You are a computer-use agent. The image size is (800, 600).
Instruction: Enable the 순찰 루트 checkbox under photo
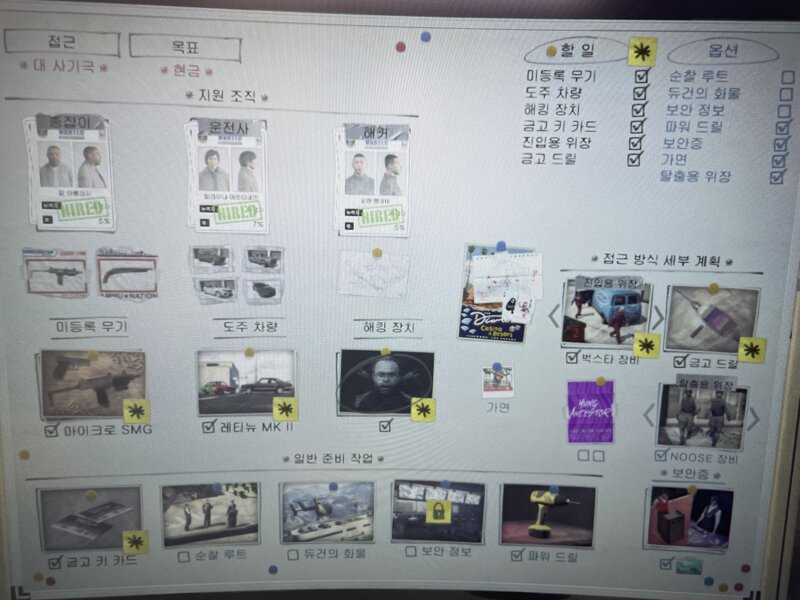click(x=184, y=557)
